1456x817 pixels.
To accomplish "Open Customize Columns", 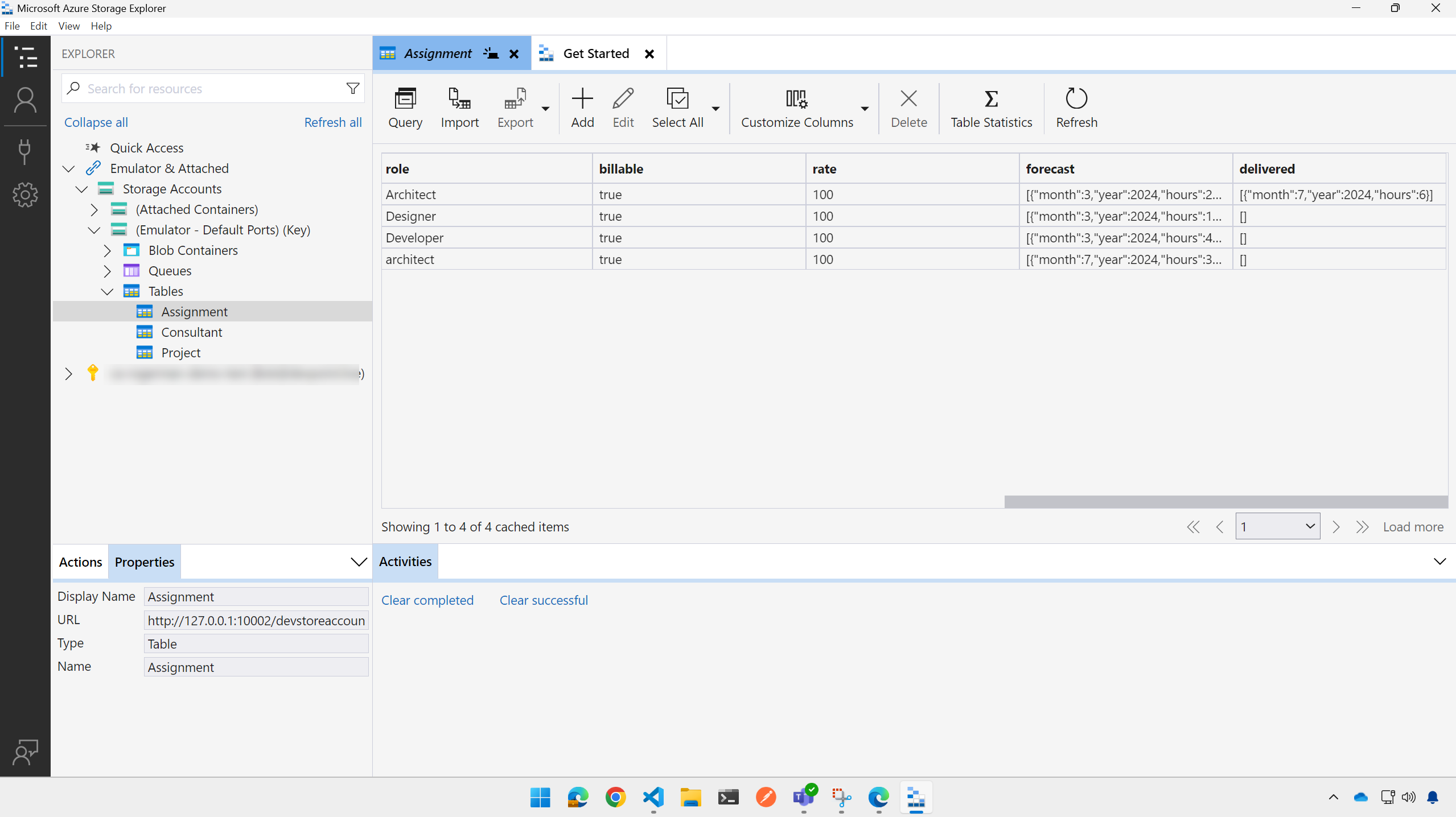I will coord(797,108).
